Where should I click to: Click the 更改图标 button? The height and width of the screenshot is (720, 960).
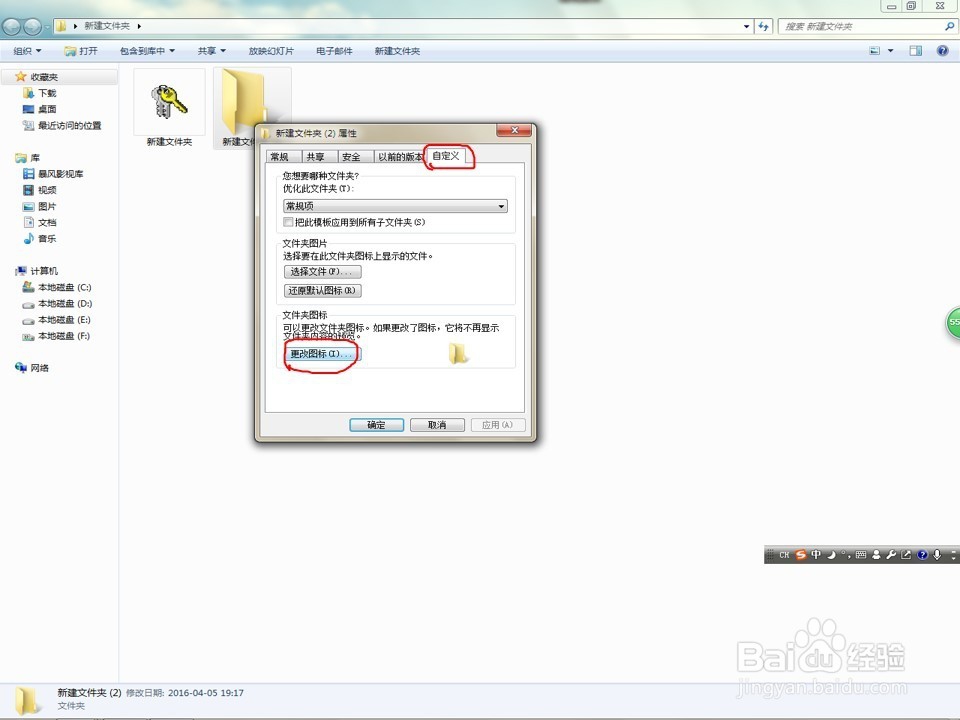[323, 354]
